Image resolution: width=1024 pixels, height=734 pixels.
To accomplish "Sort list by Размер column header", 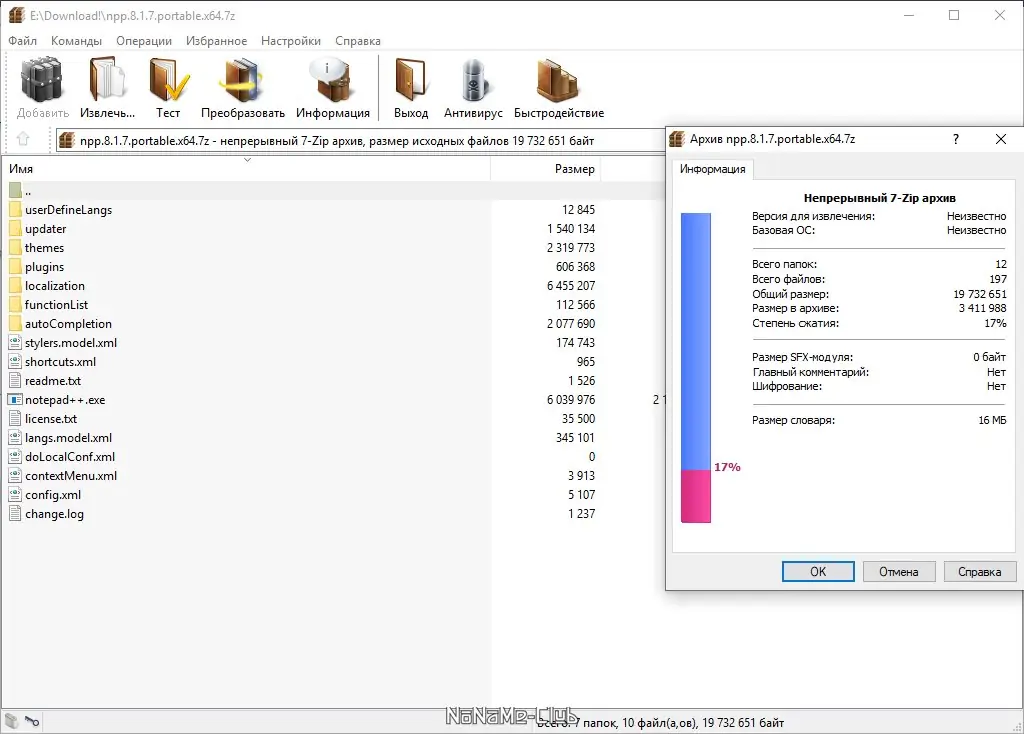I will [x=545, y=168].
